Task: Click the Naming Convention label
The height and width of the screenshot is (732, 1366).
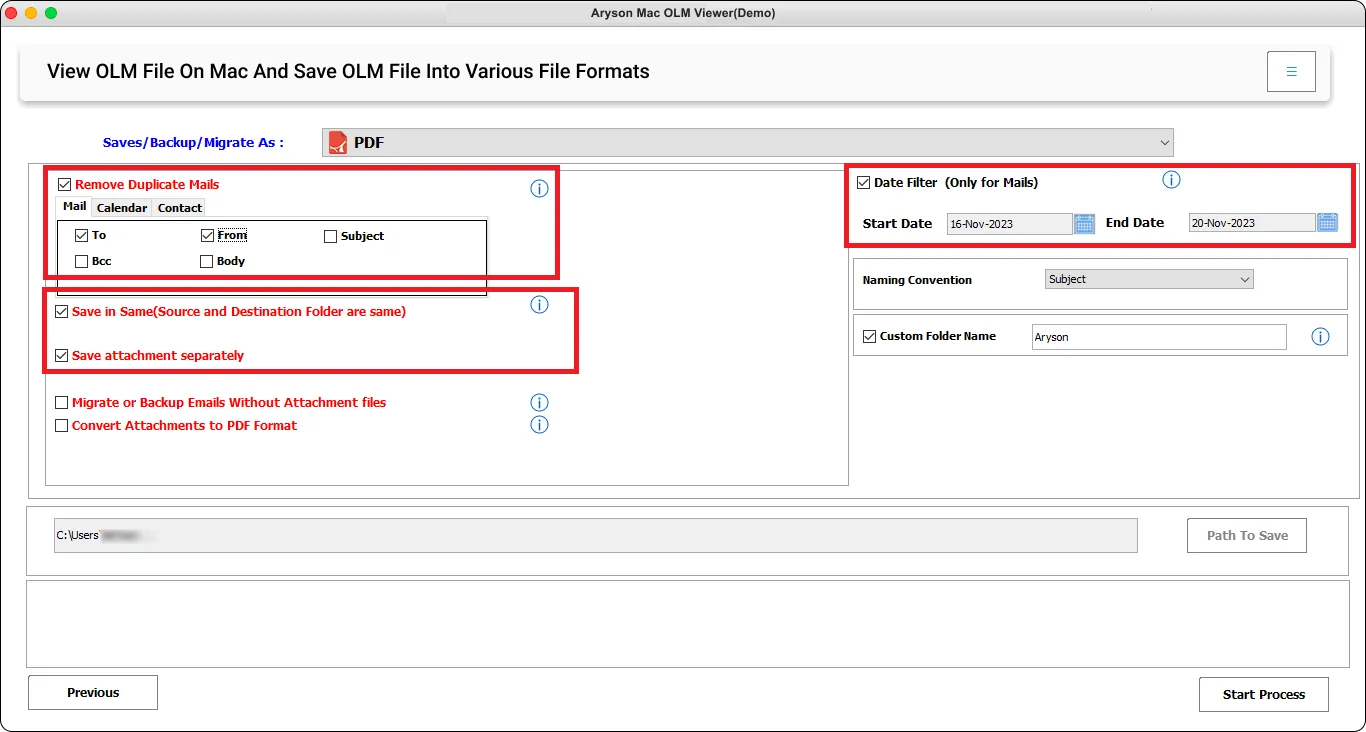Action: 917,280
